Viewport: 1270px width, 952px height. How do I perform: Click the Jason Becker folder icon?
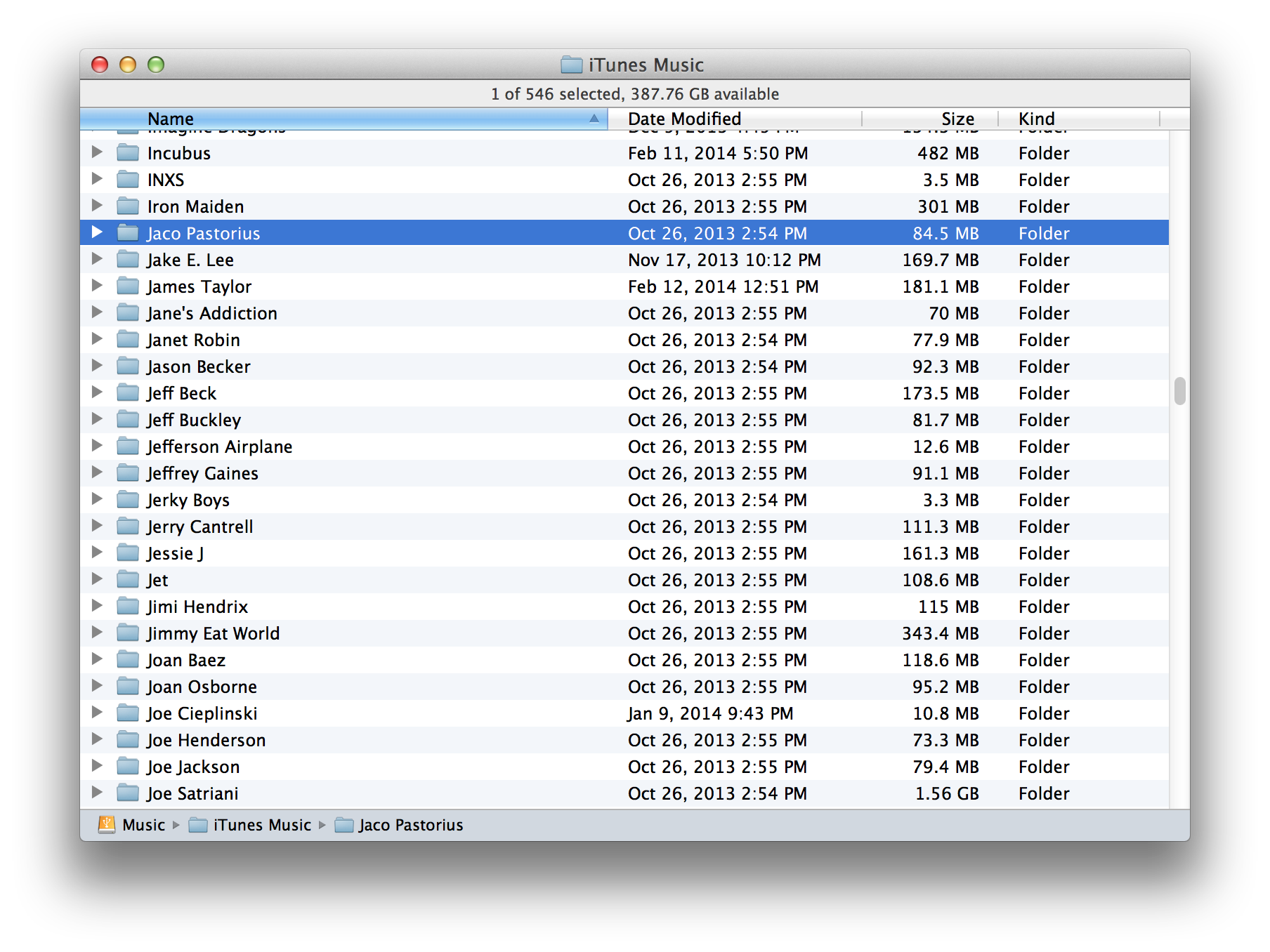(x=128, y=366)
